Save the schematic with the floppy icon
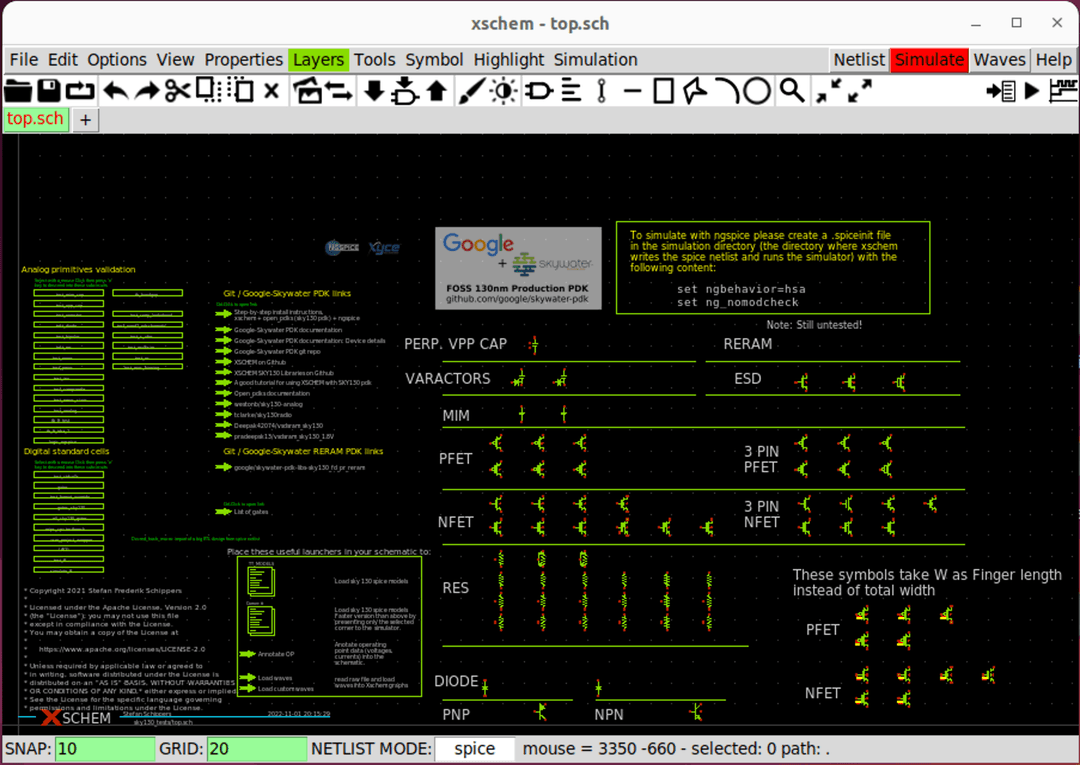This screenshot has height=765, width=1080. click(49, 91)
